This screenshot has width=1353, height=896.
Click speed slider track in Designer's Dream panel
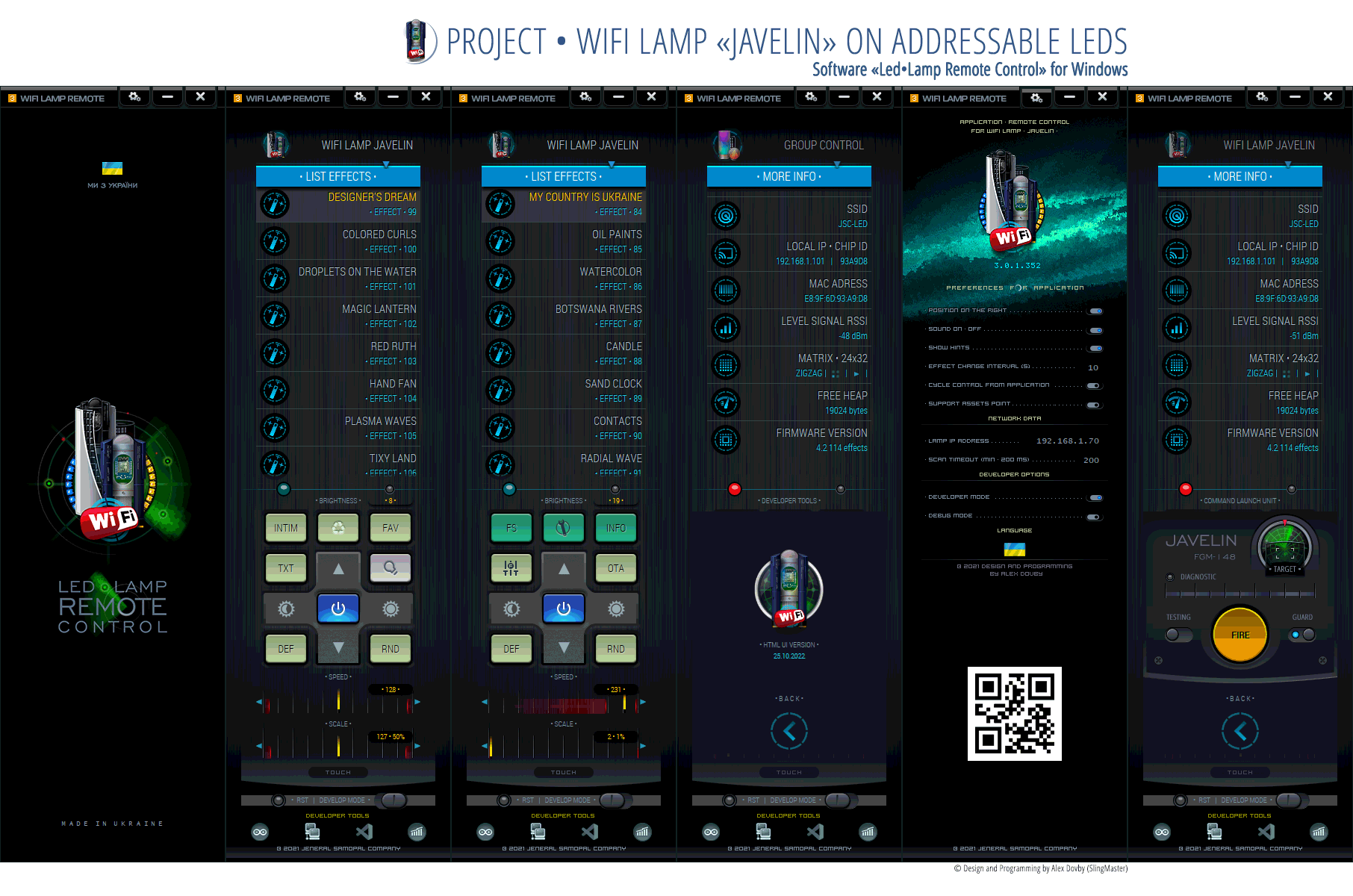338,702
